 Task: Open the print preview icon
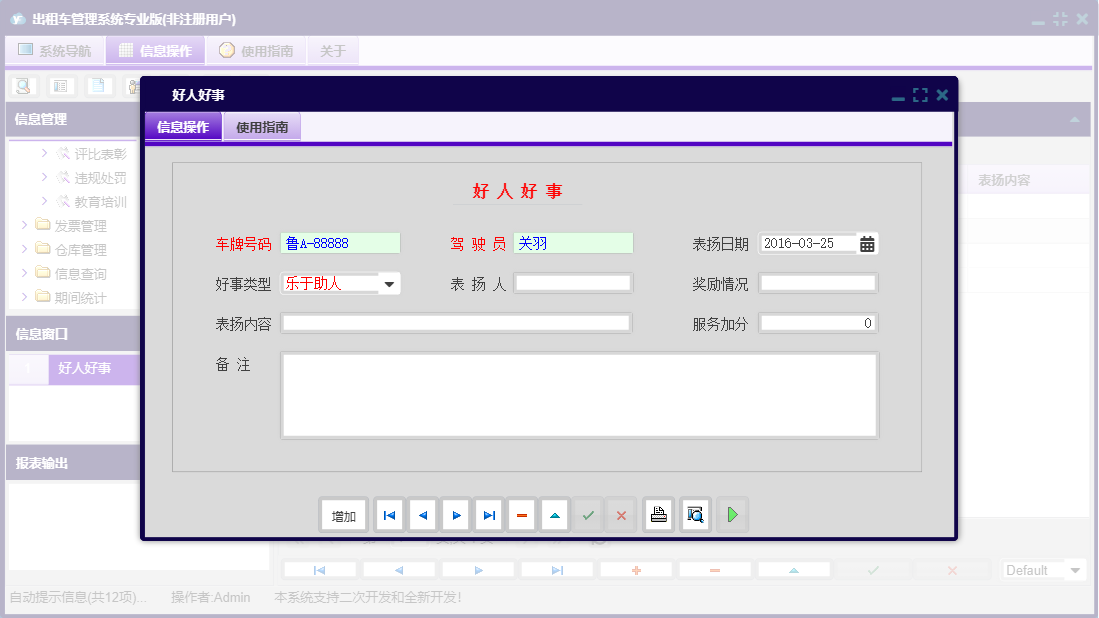[695, 514]
